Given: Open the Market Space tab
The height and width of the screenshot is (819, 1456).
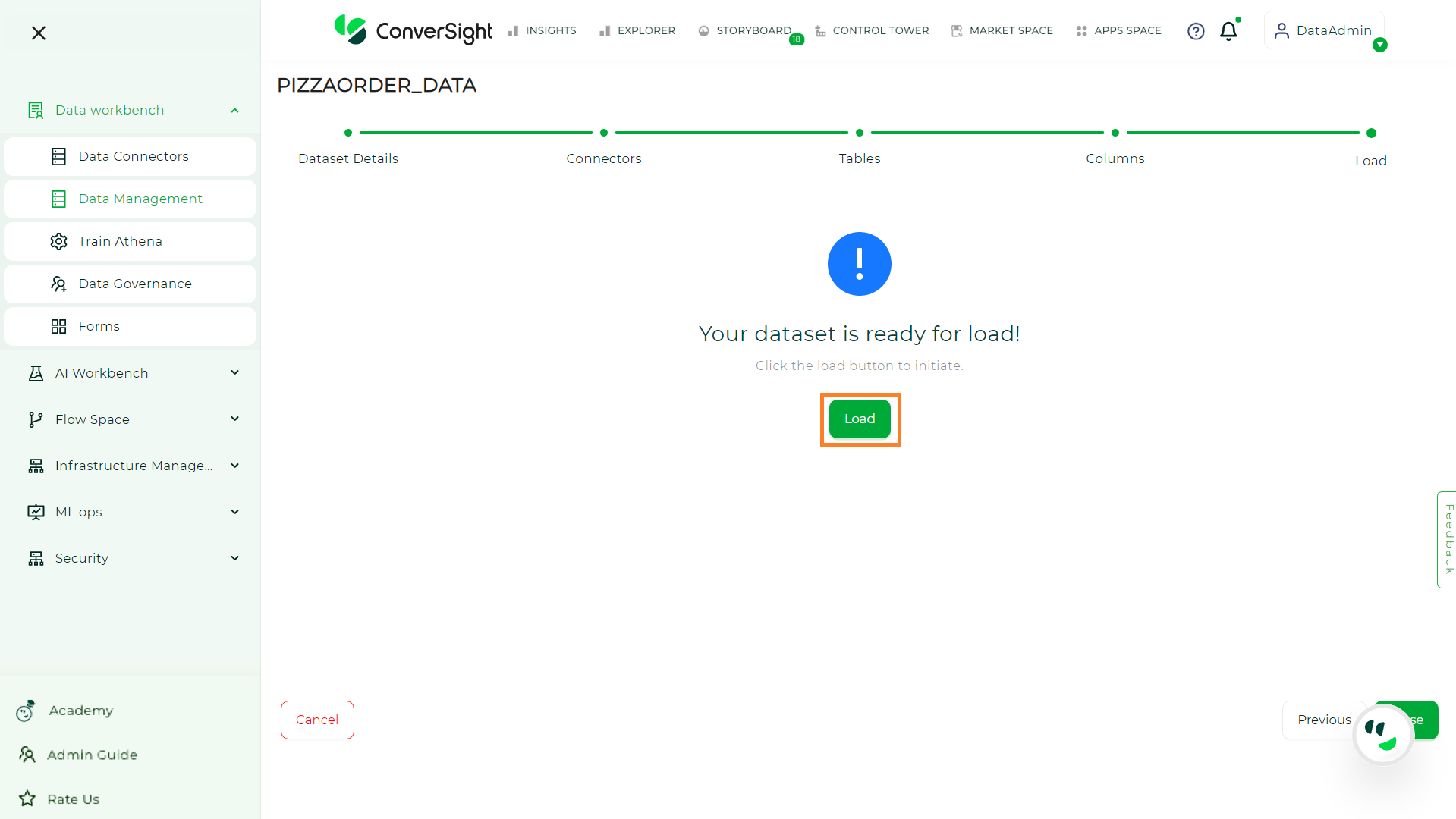Looking at the screenshot, I should 1002,30.
